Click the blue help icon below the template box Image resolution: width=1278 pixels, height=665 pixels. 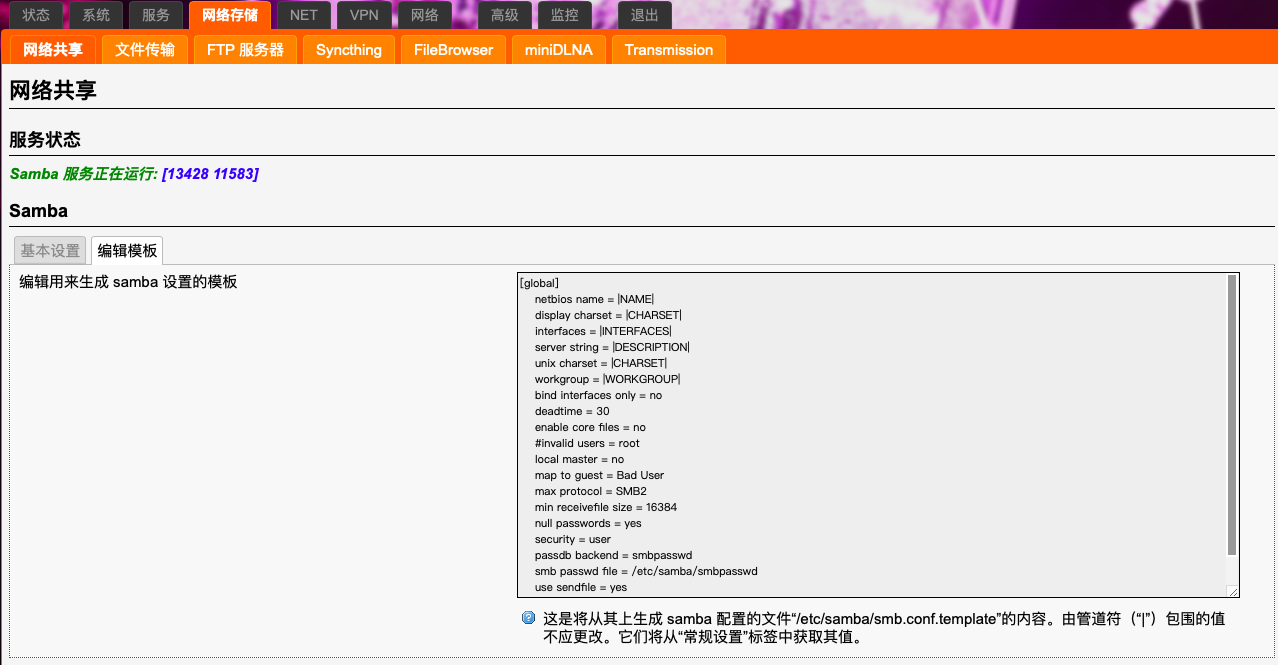[528, 617]
